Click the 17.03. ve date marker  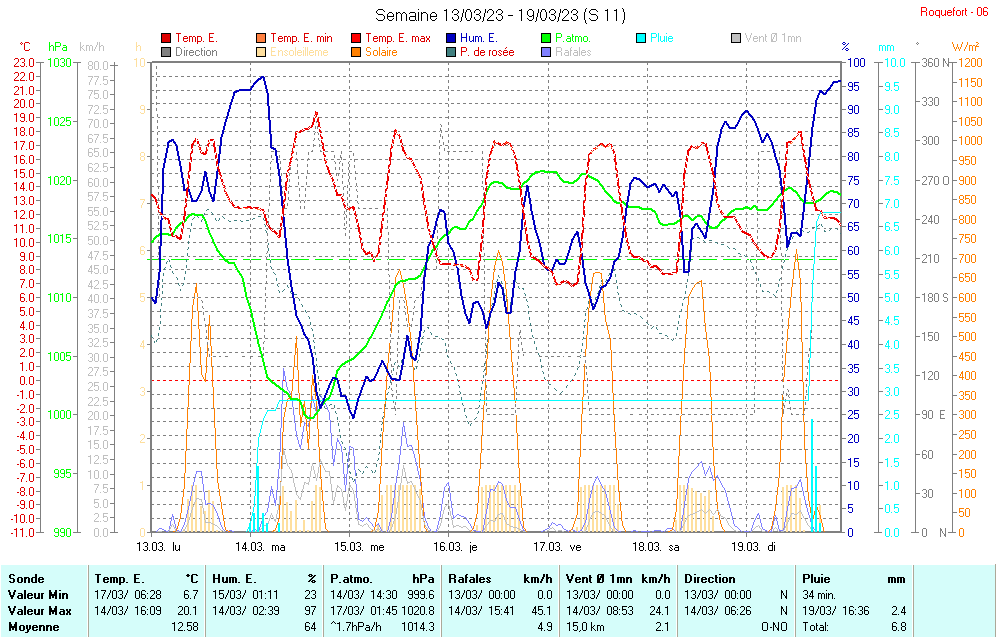click(x=557, y=547)
